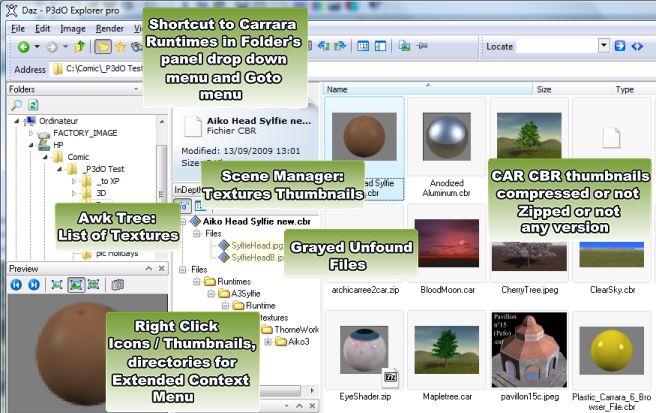
Task: Select the _P3dO Test folder
Action: point(104,169)
